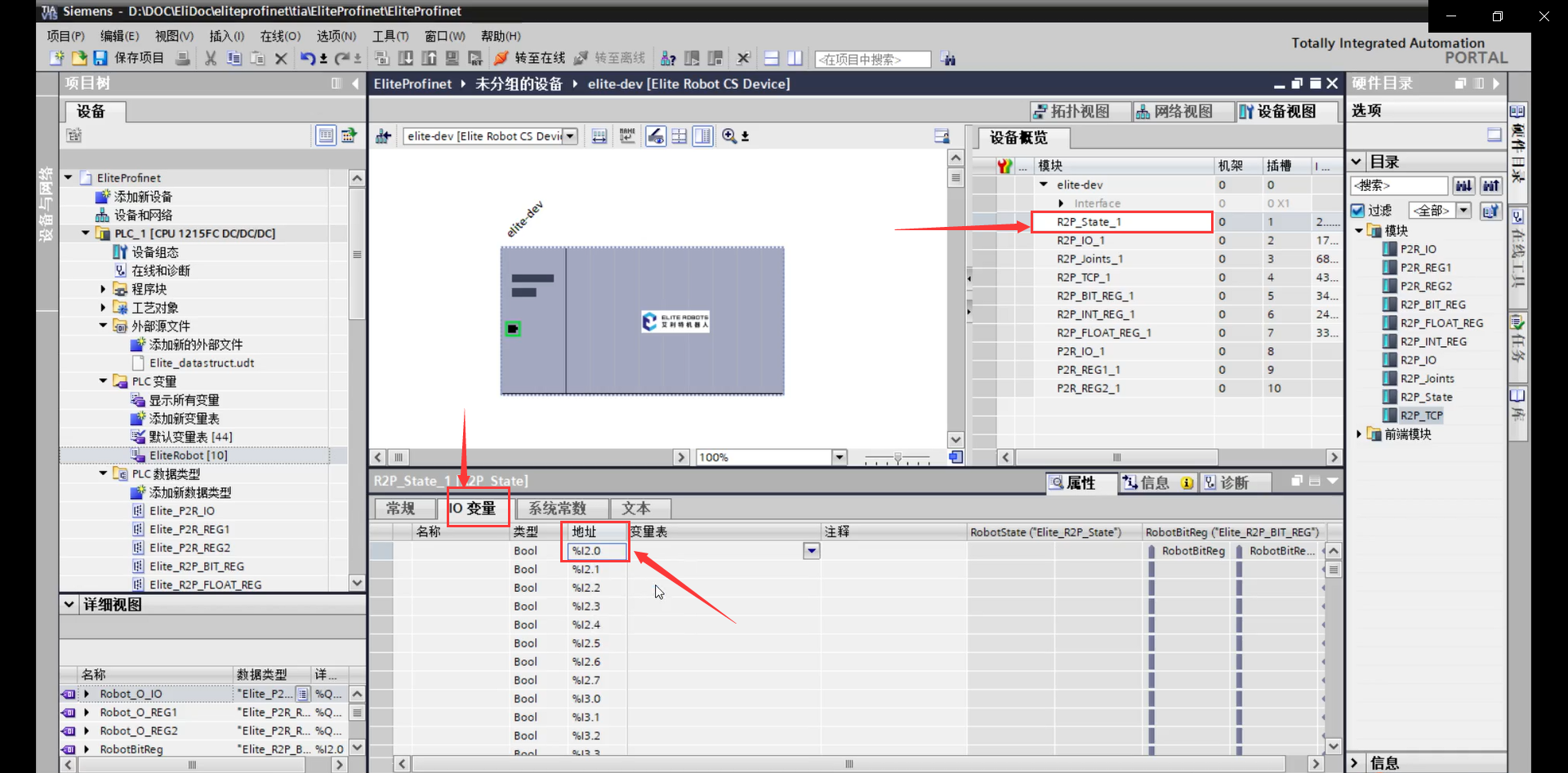1568x773 pixels.
Task: Toggle the page break grid icon
Action: coord(679,136)
